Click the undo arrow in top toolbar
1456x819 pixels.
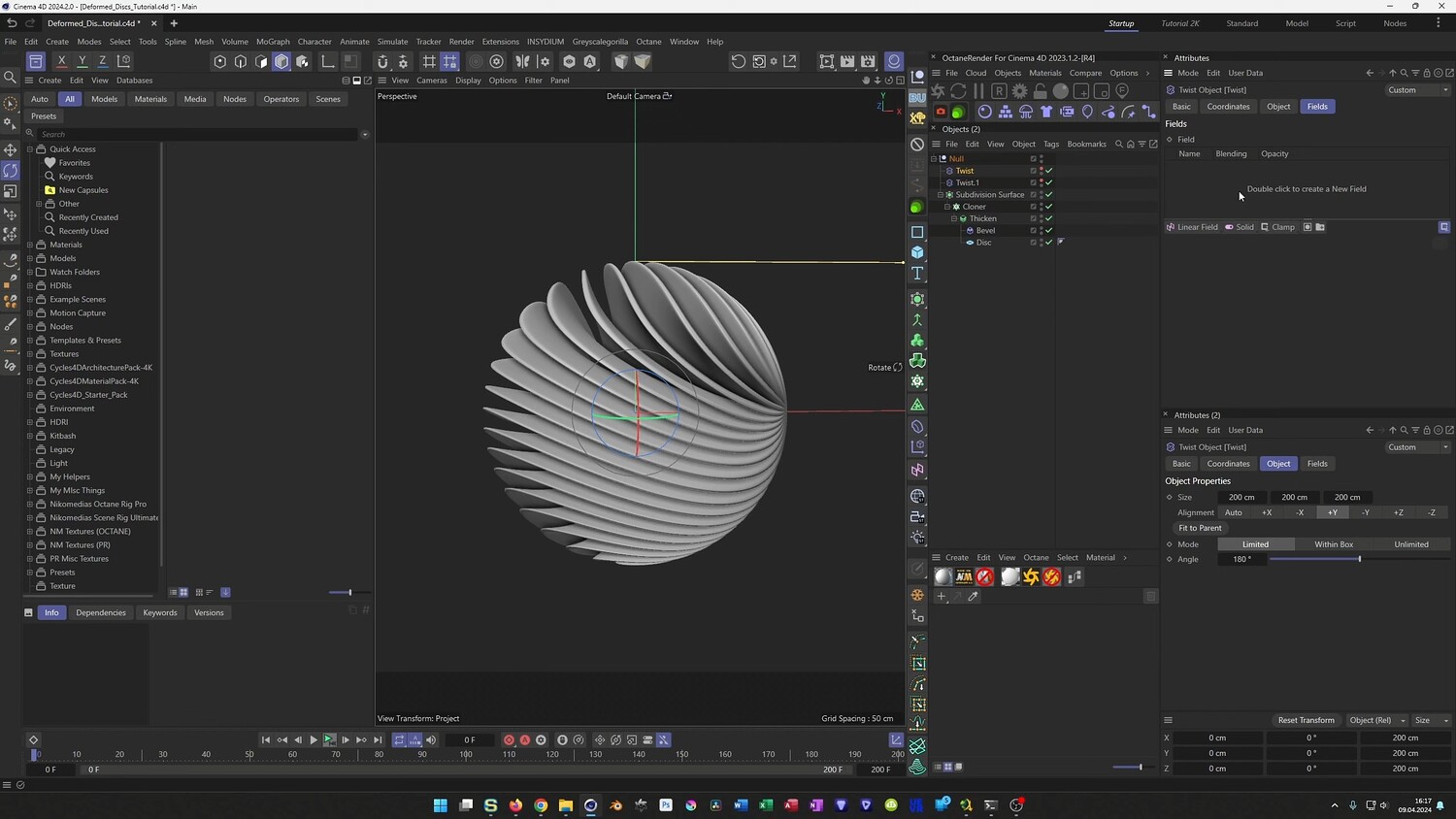12,23
